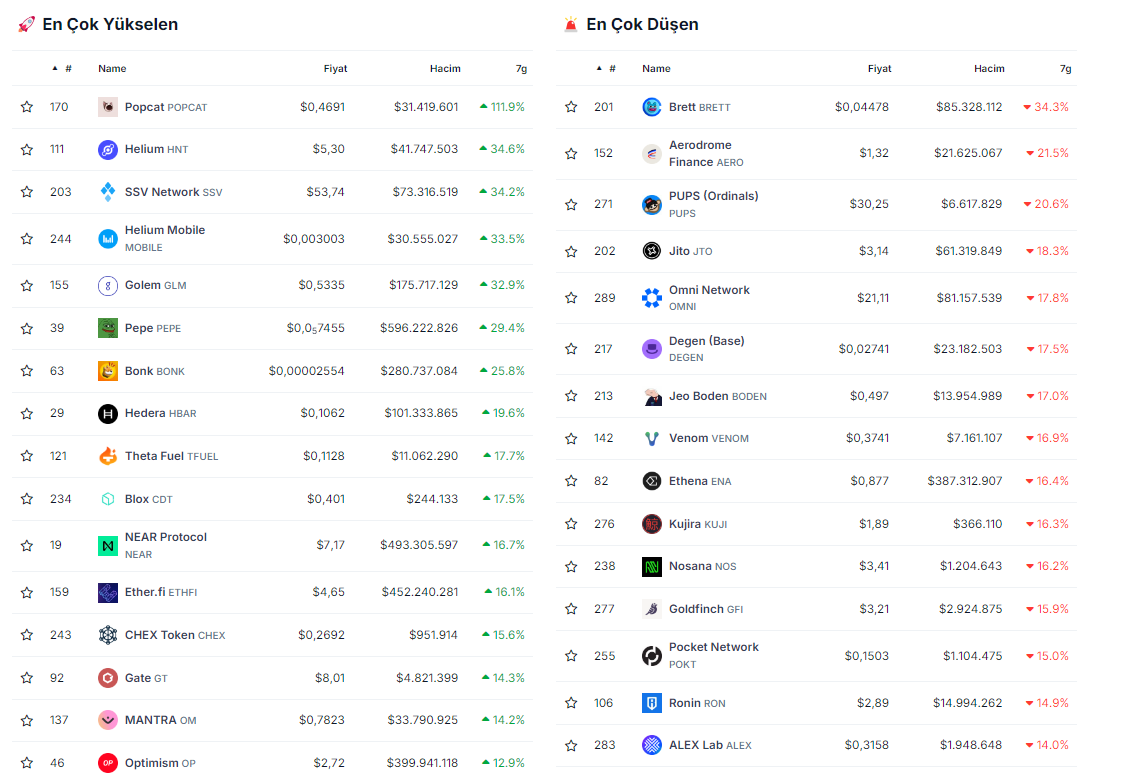Image resolution: width=1133 pixels, height=777 pixels.
Task: Click the Helium HNT coin icon
Action: click(108, 150)
